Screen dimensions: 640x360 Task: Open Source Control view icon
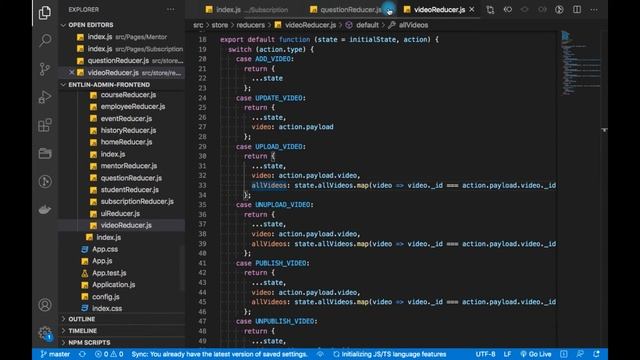point(44,69)
